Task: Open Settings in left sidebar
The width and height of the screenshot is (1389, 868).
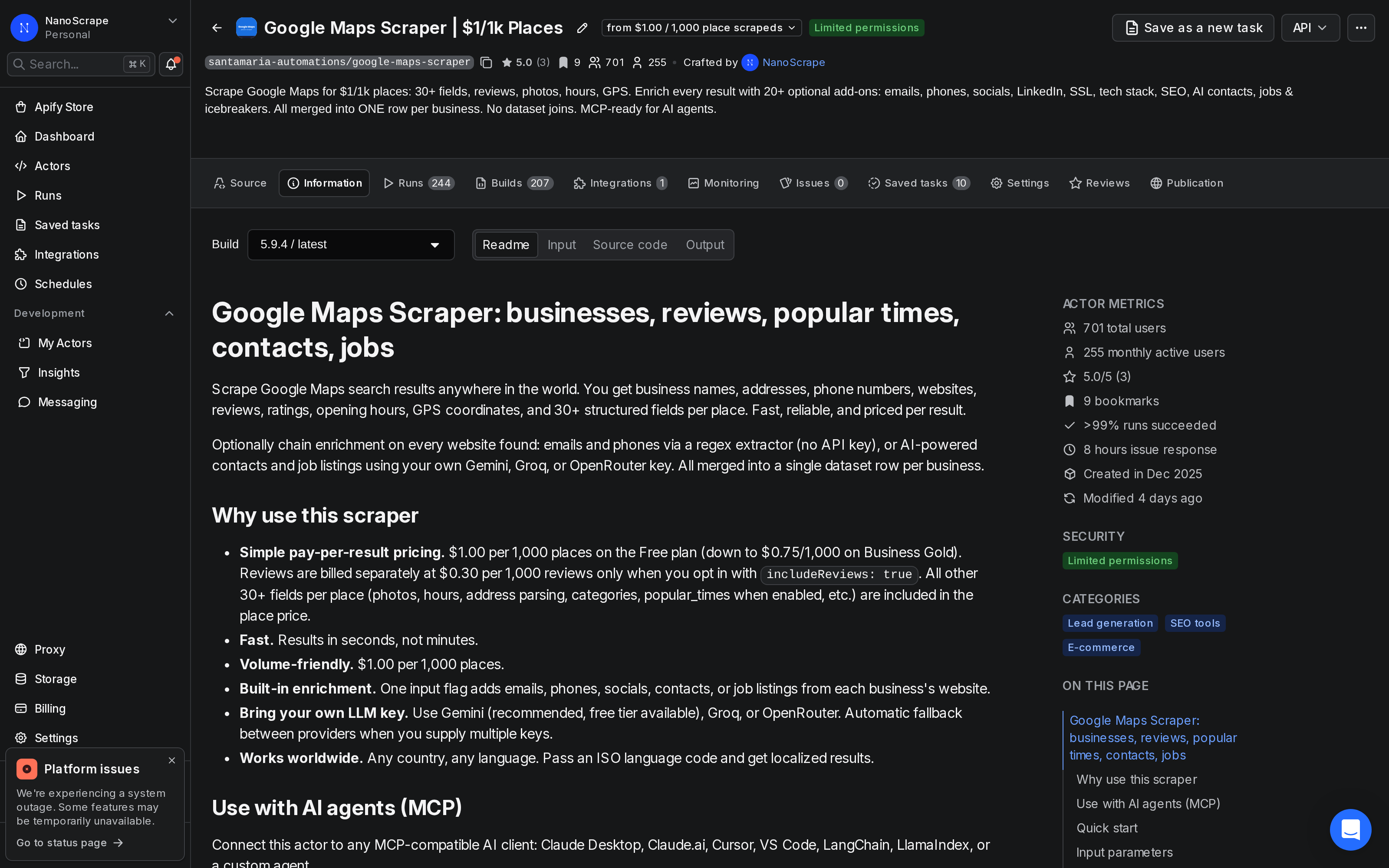Action: 95,738
